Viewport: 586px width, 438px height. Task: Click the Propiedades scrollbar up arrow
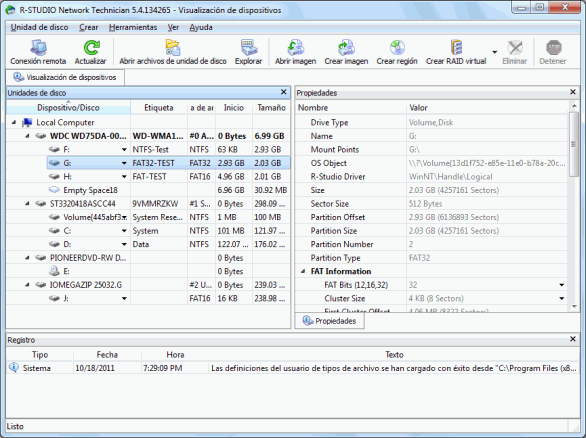click(x=574, y=106)
